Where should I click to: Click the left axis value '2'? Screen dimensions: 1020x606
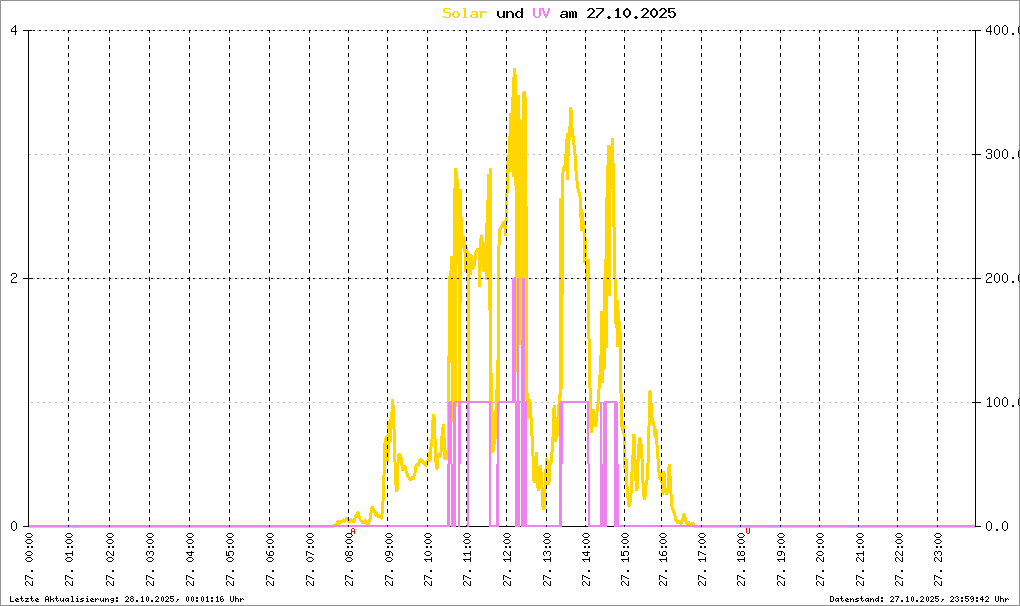coord(14,278)
